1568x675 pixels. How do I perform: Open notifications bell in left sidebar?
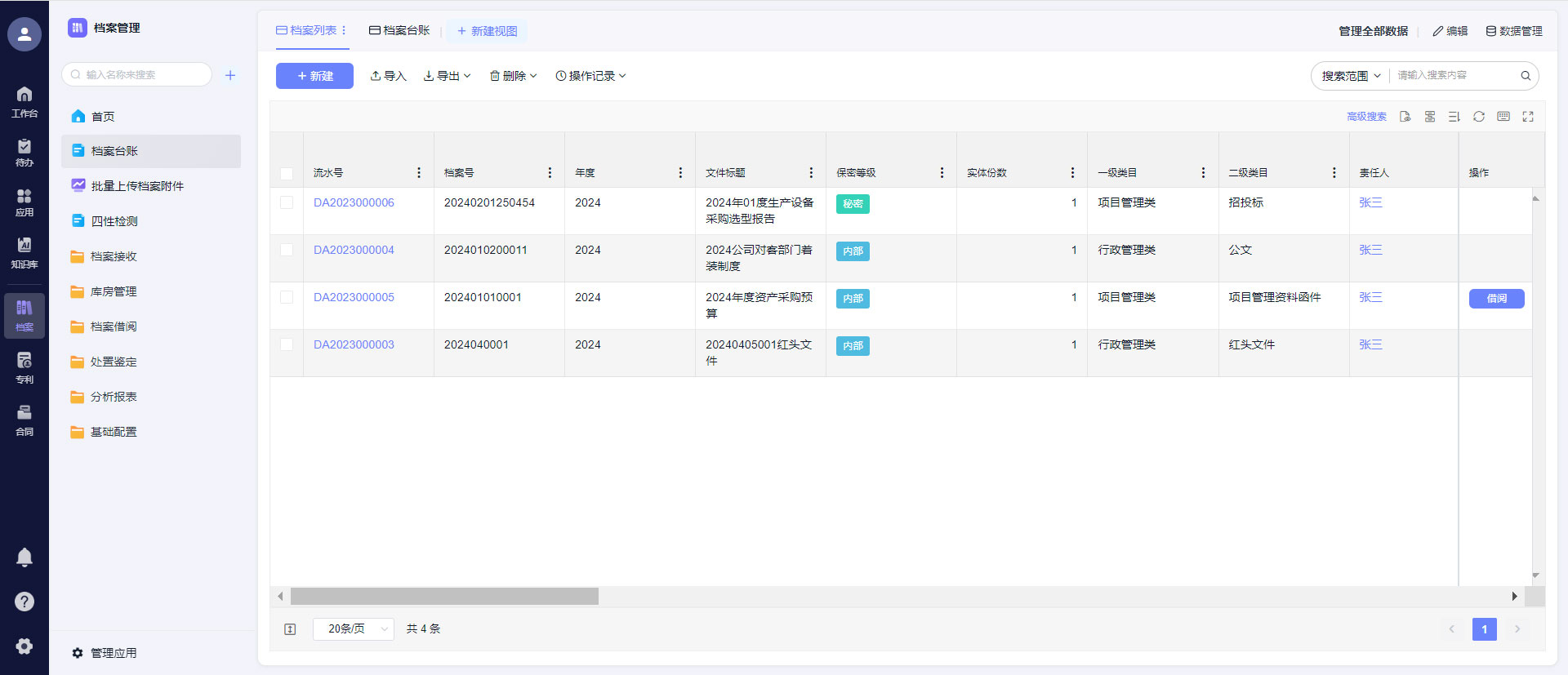(x=24, y=557)
